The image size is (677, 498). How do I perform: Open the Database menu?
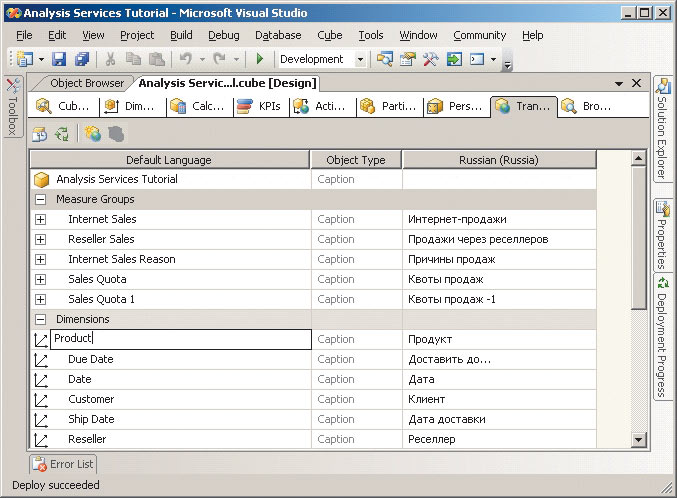tap(278, 35)
